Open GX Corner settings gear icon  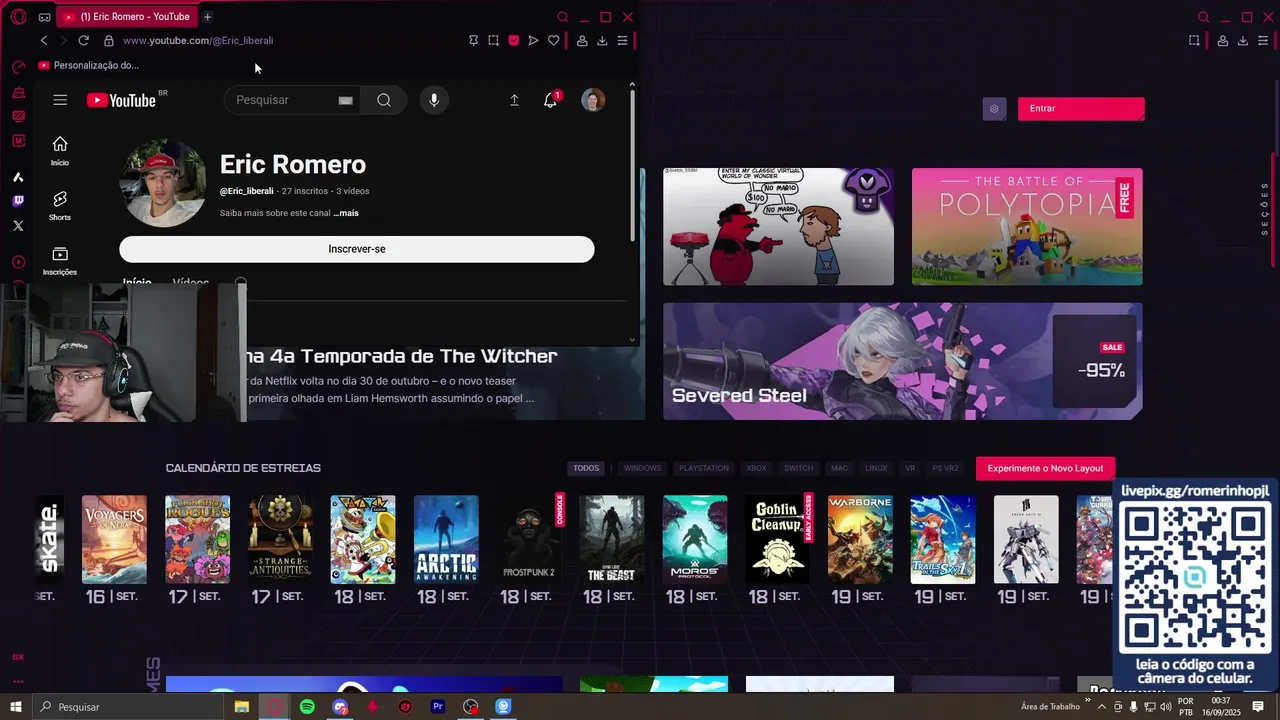[x=994, y=108]
